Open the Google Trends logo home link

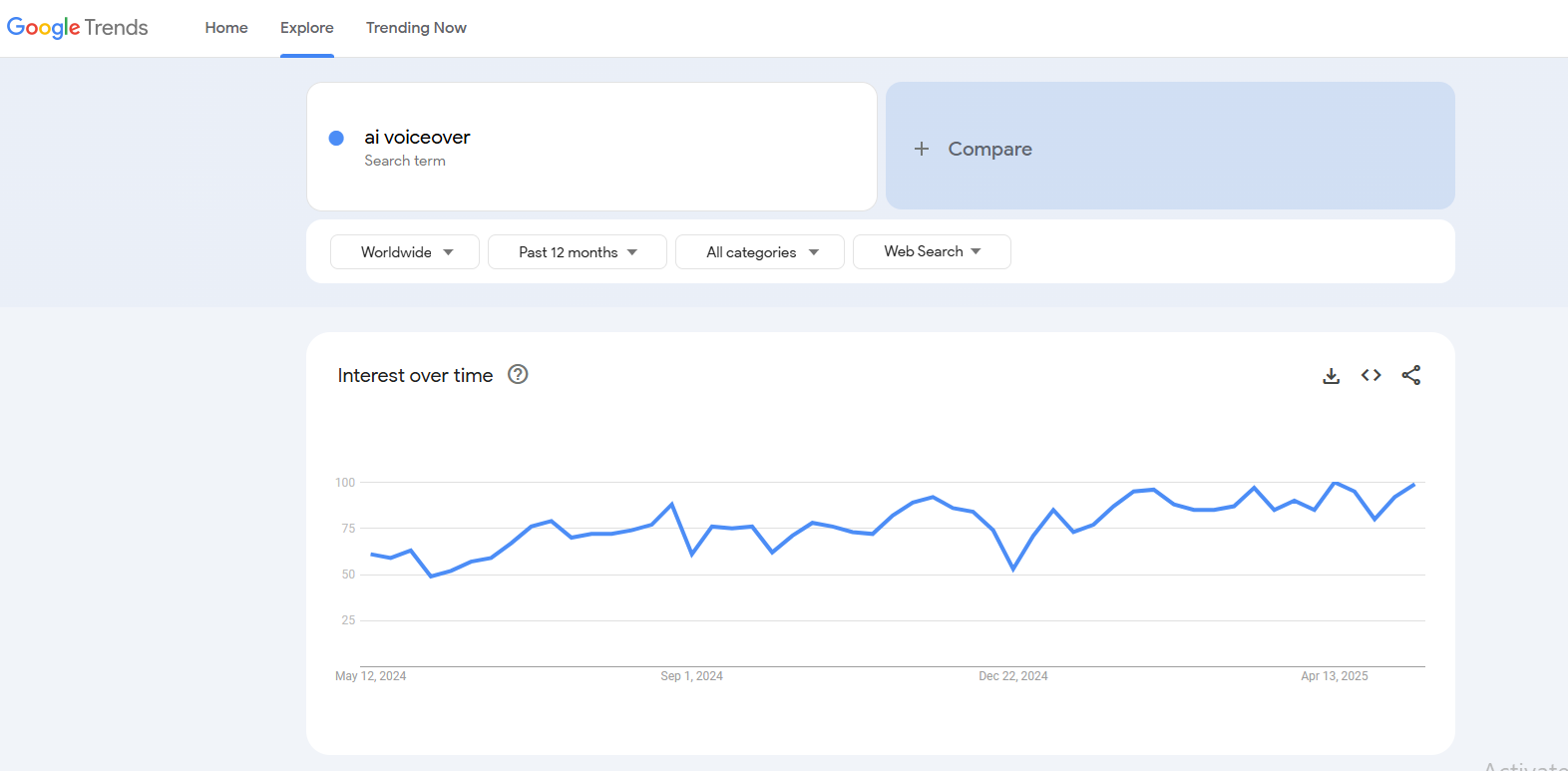[x=78, y=27]
